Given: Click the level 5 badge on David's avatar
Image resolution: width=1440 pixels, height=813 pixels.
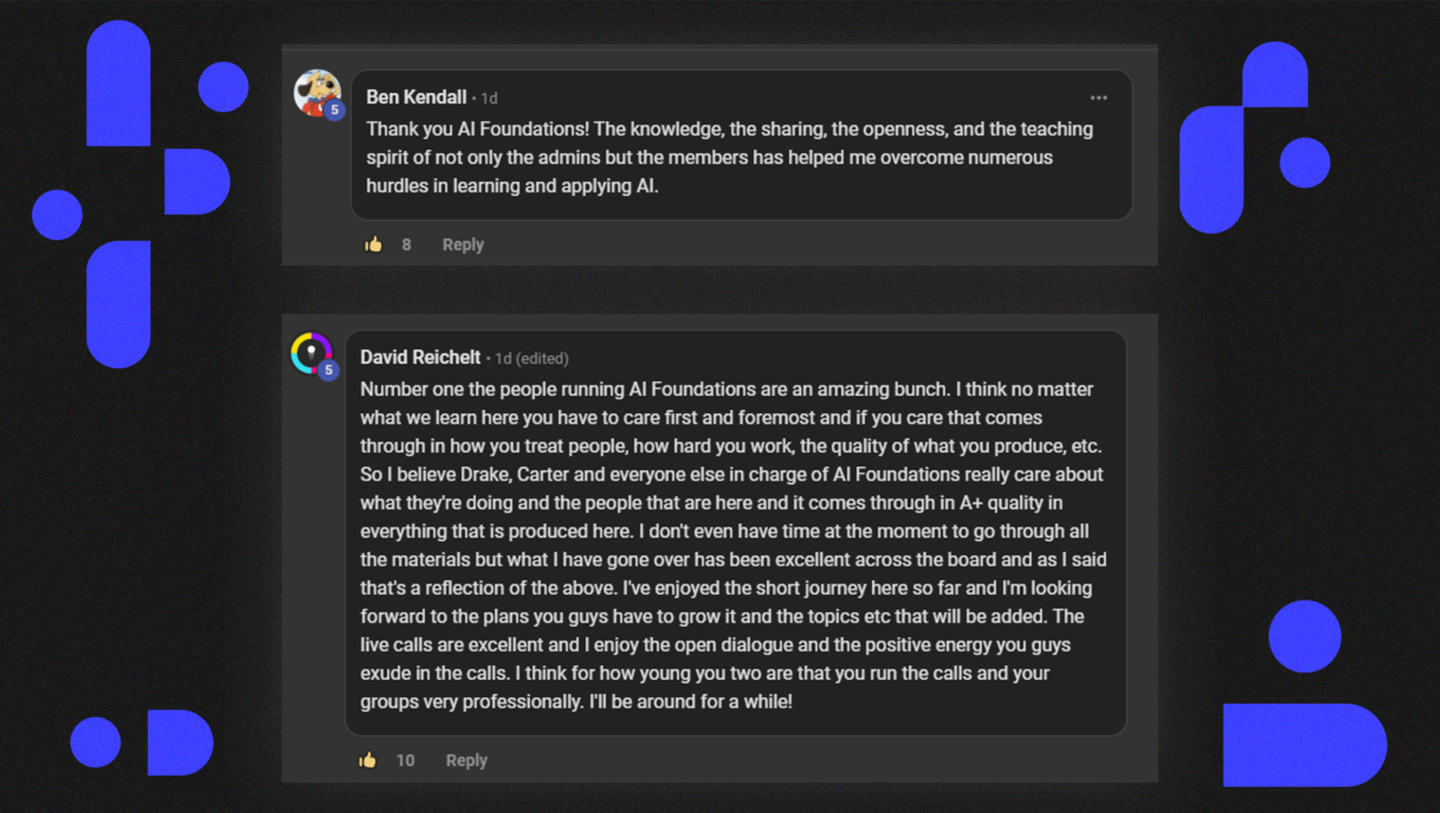Looking at the screenshot, I should pyautogui.click(x=327, y=370).
